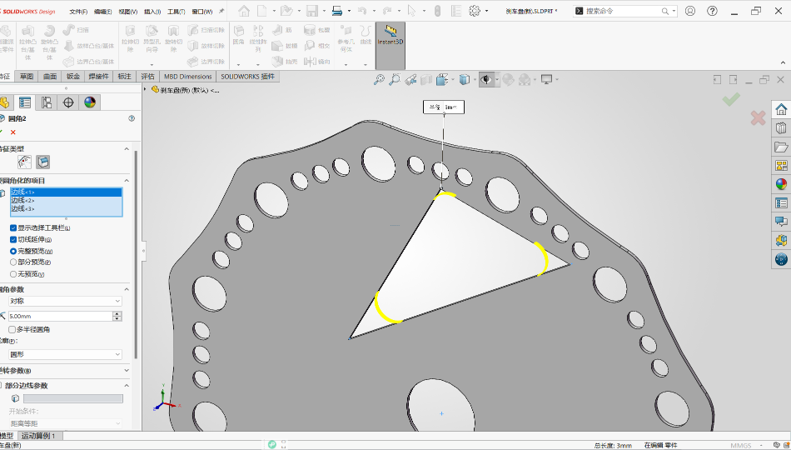This screenshot has height=450, width=791.
Task: Open SOLIDWORKS Resources home in task pane
Action: [x=781, y=109]
